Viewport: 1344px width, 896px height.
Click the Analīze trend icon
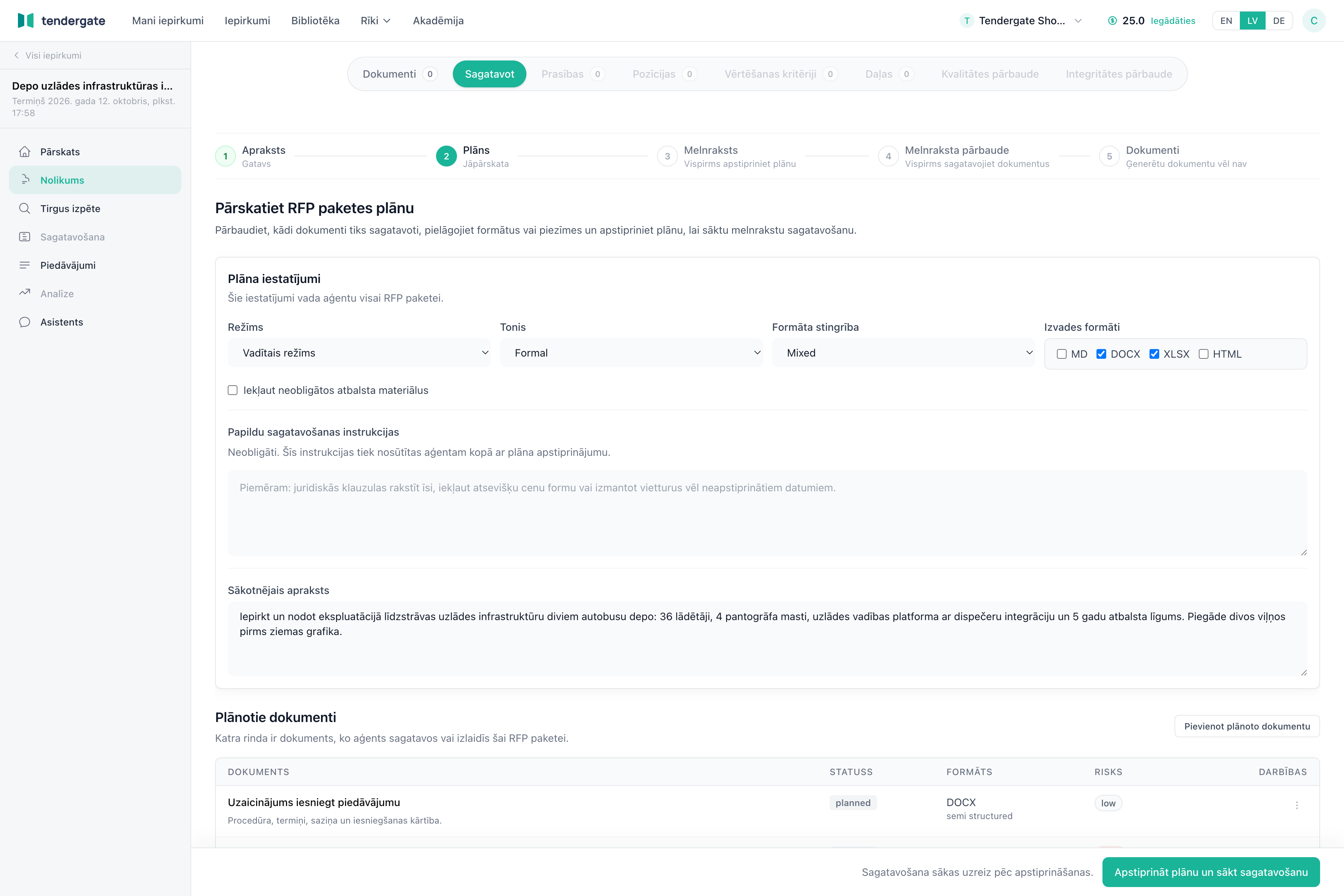(x=25, y=293)
